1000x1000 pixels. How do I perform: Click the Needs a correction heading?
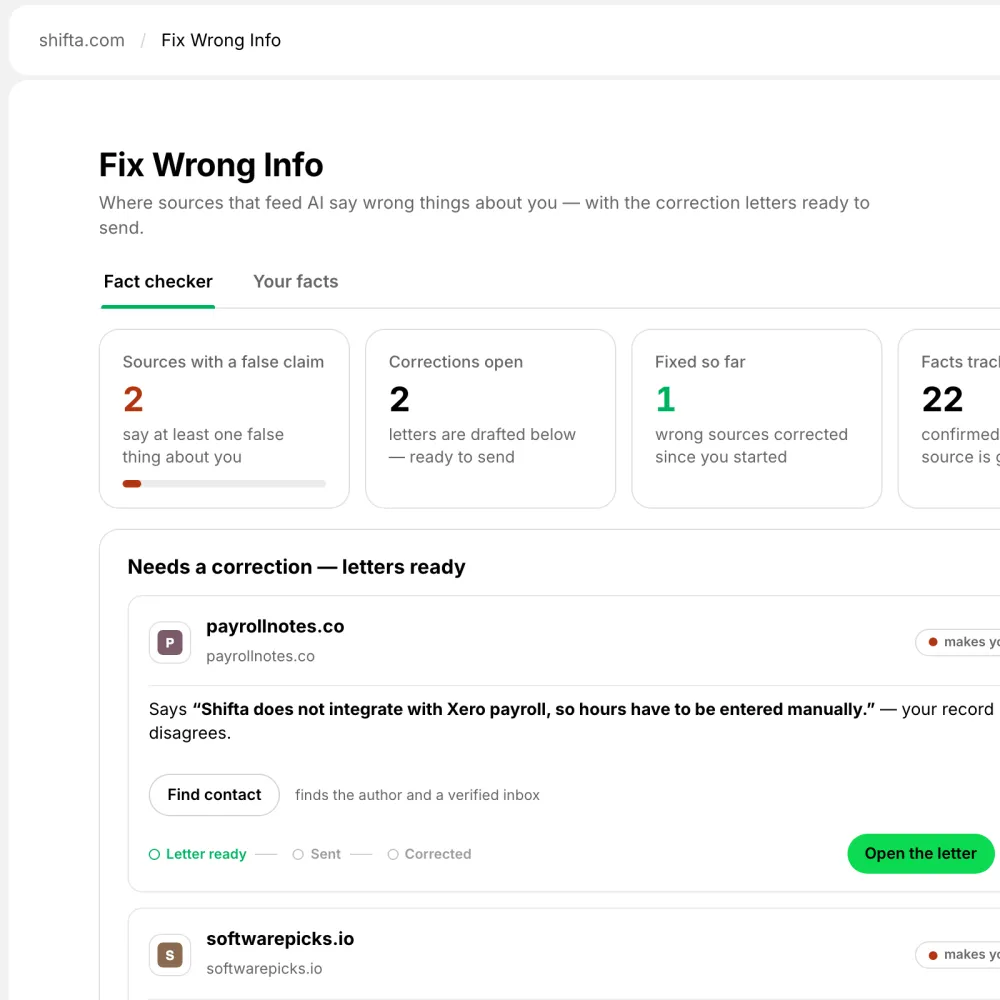point(297,567)
